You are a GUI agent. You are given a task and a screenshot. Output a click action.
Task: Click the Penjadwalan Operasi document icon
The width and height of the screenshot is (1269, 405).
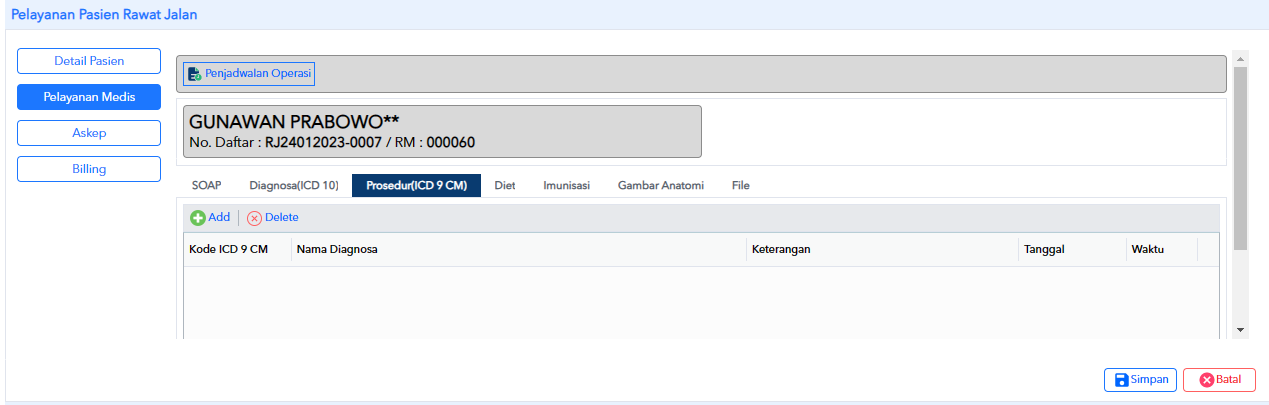(195, 74)
